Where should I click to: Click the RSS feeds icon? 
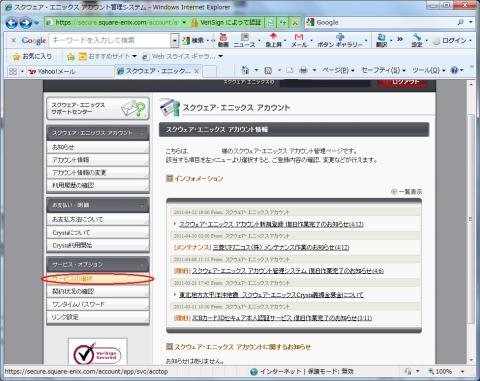click(x=268, y=70)
